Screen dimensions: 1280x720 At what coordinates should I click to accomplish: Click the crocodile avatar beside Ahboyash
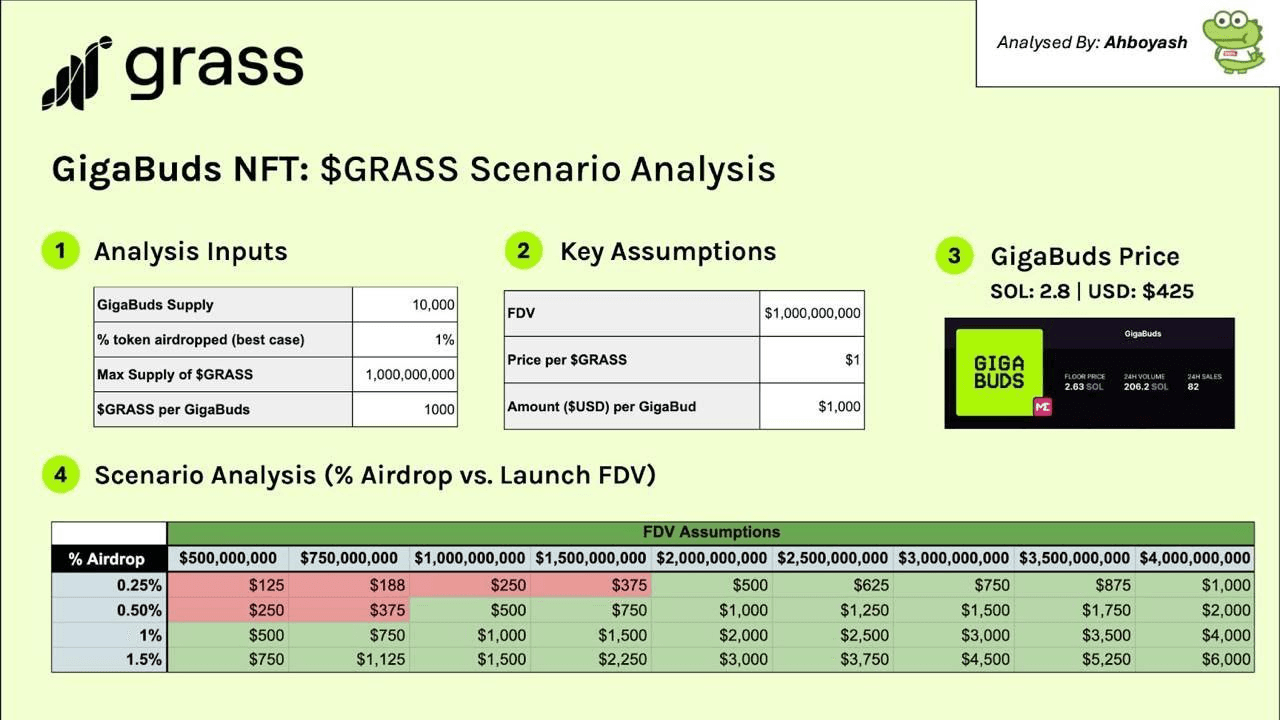tap(1233, 42)
